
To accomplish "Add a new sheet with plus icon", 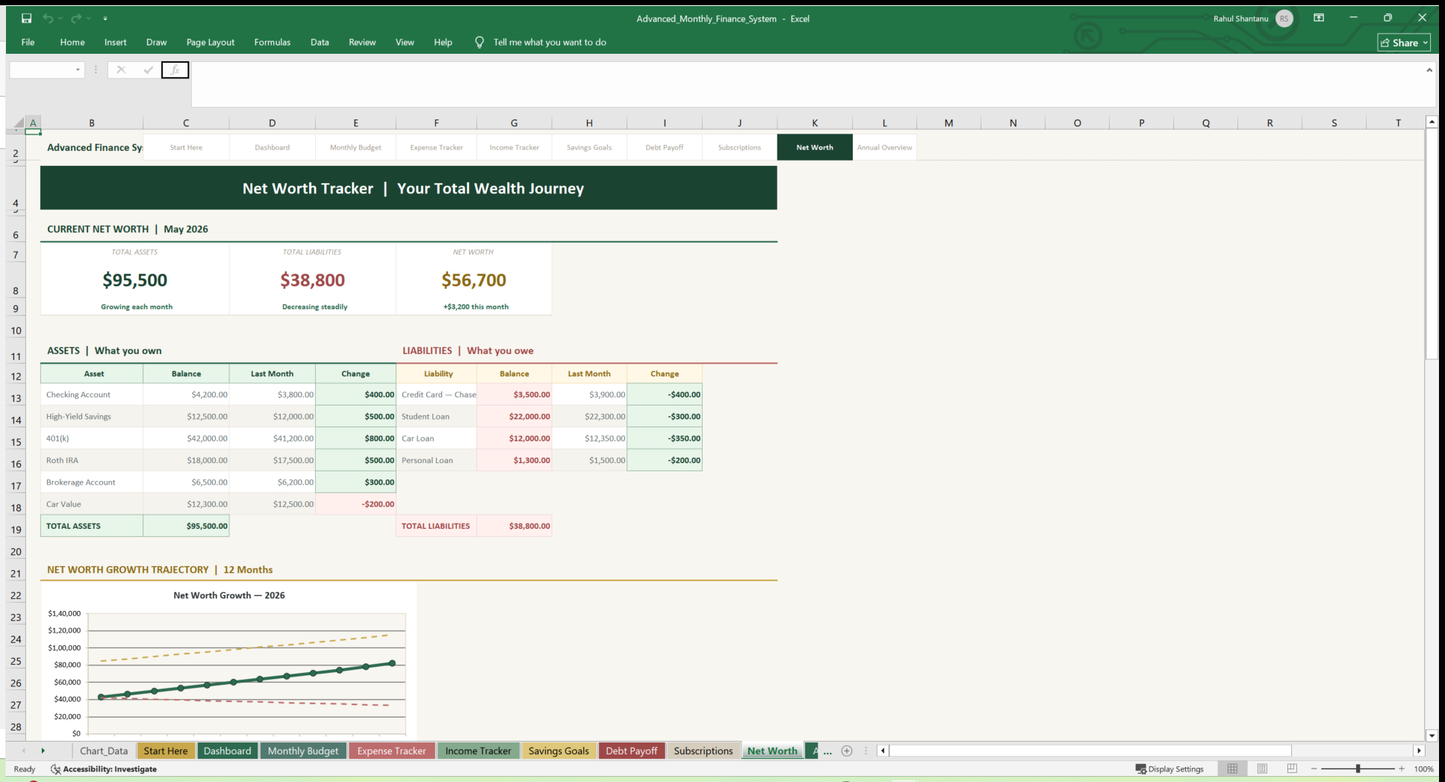I will click(847, 751).
